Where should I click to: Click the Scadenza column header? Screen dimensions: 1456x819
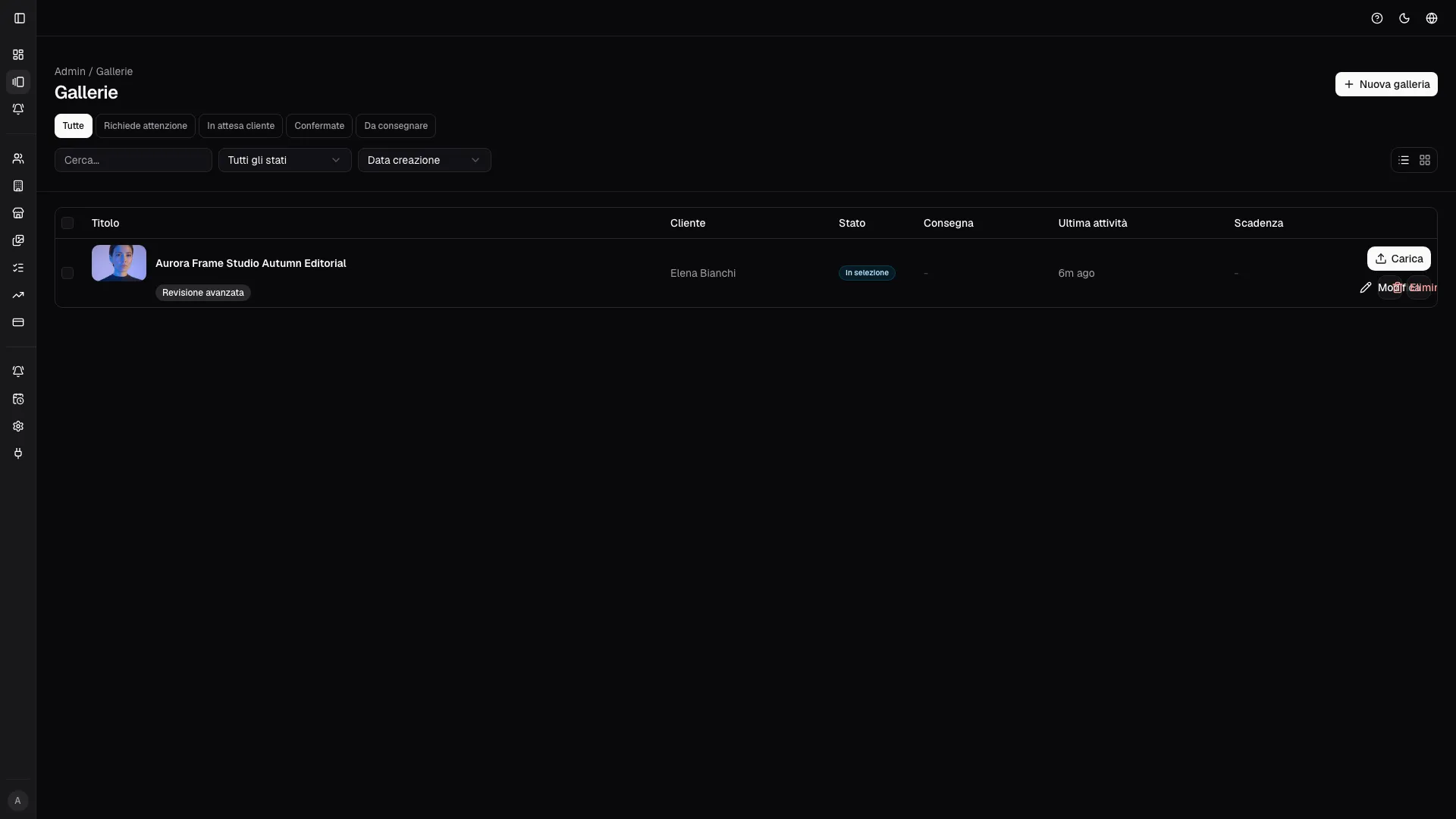coord(1259,223)
